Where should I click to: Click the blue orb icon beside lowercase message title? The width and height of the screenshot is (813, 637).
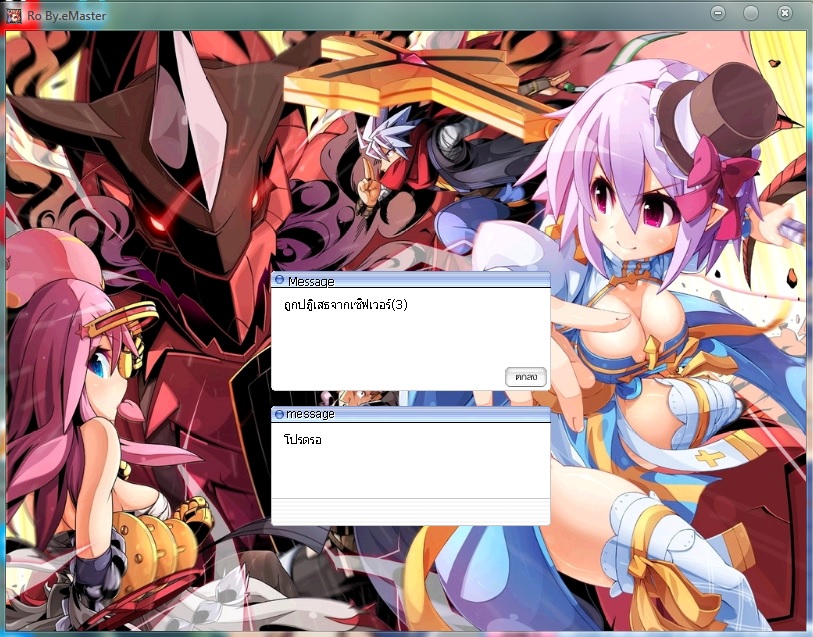pyautogui.click(x=279, y=414)
